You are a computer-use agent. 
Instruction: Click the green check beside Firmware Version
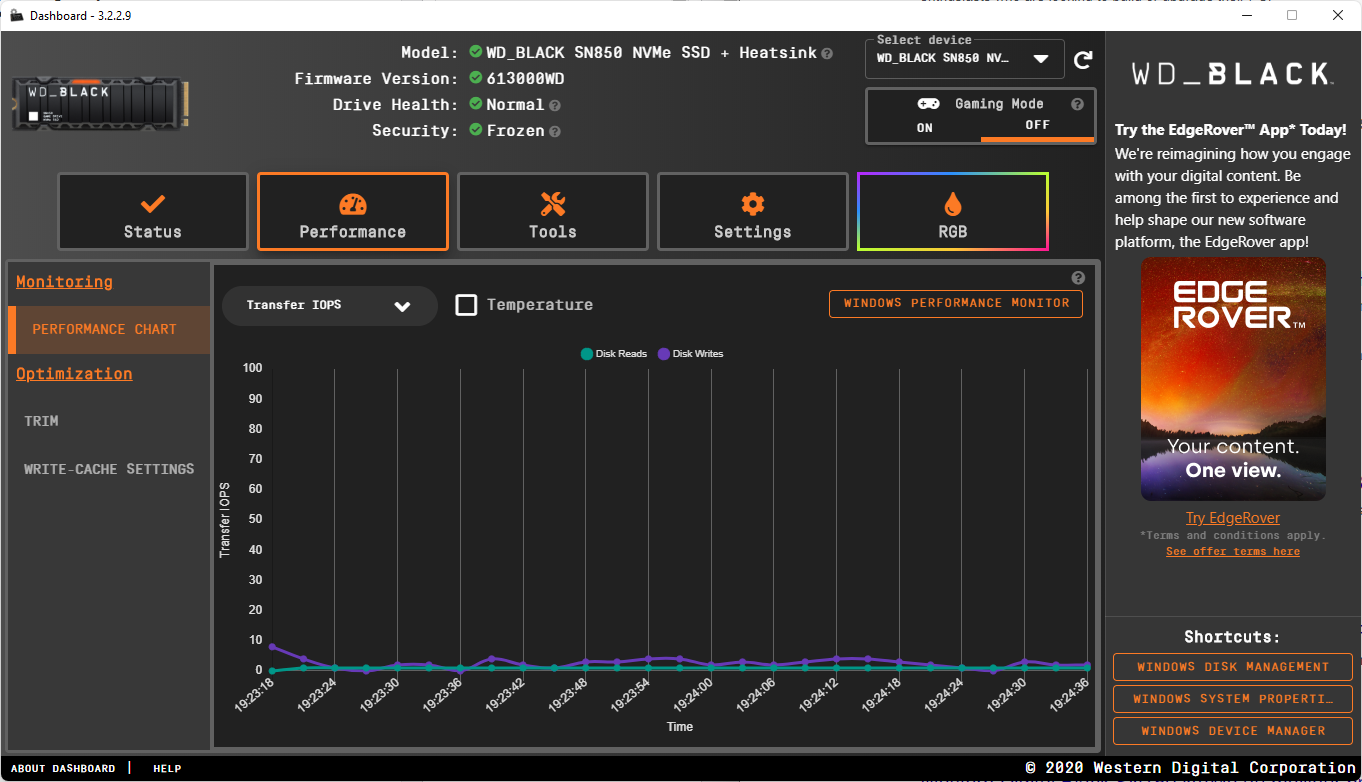coord(476,78)
